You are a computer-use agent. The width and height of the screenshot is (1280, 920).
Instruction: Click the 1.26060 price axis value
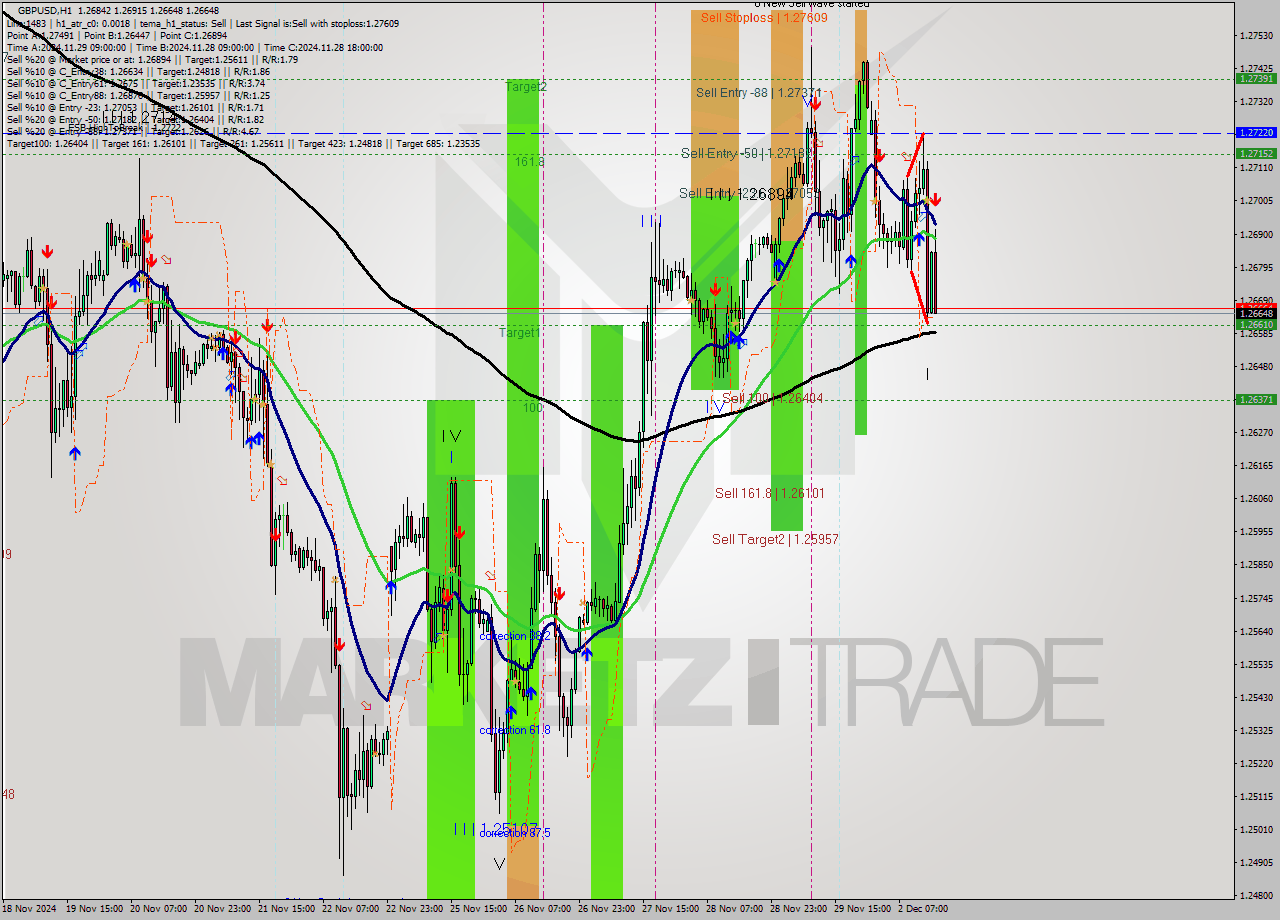click(x=1256, y=498)
